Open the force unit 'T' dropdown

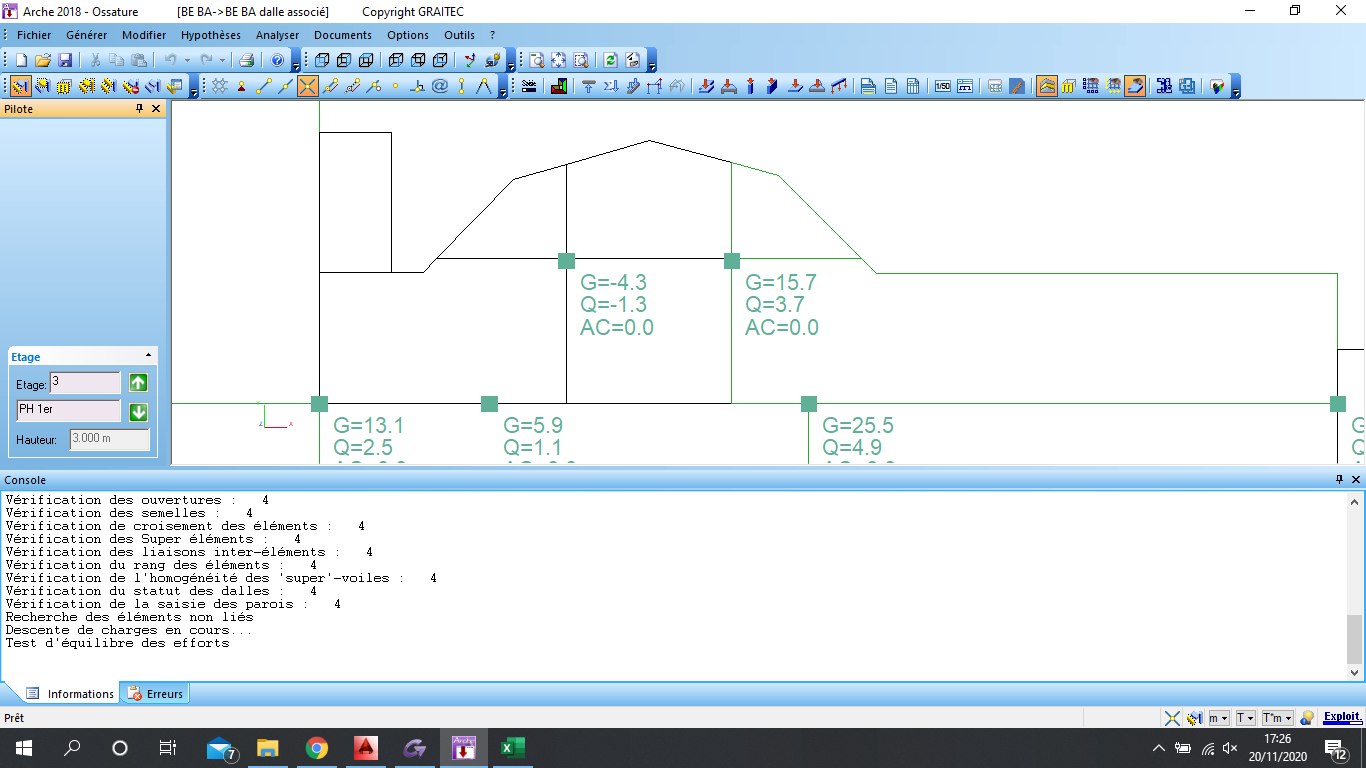(x=1245, y=718)
